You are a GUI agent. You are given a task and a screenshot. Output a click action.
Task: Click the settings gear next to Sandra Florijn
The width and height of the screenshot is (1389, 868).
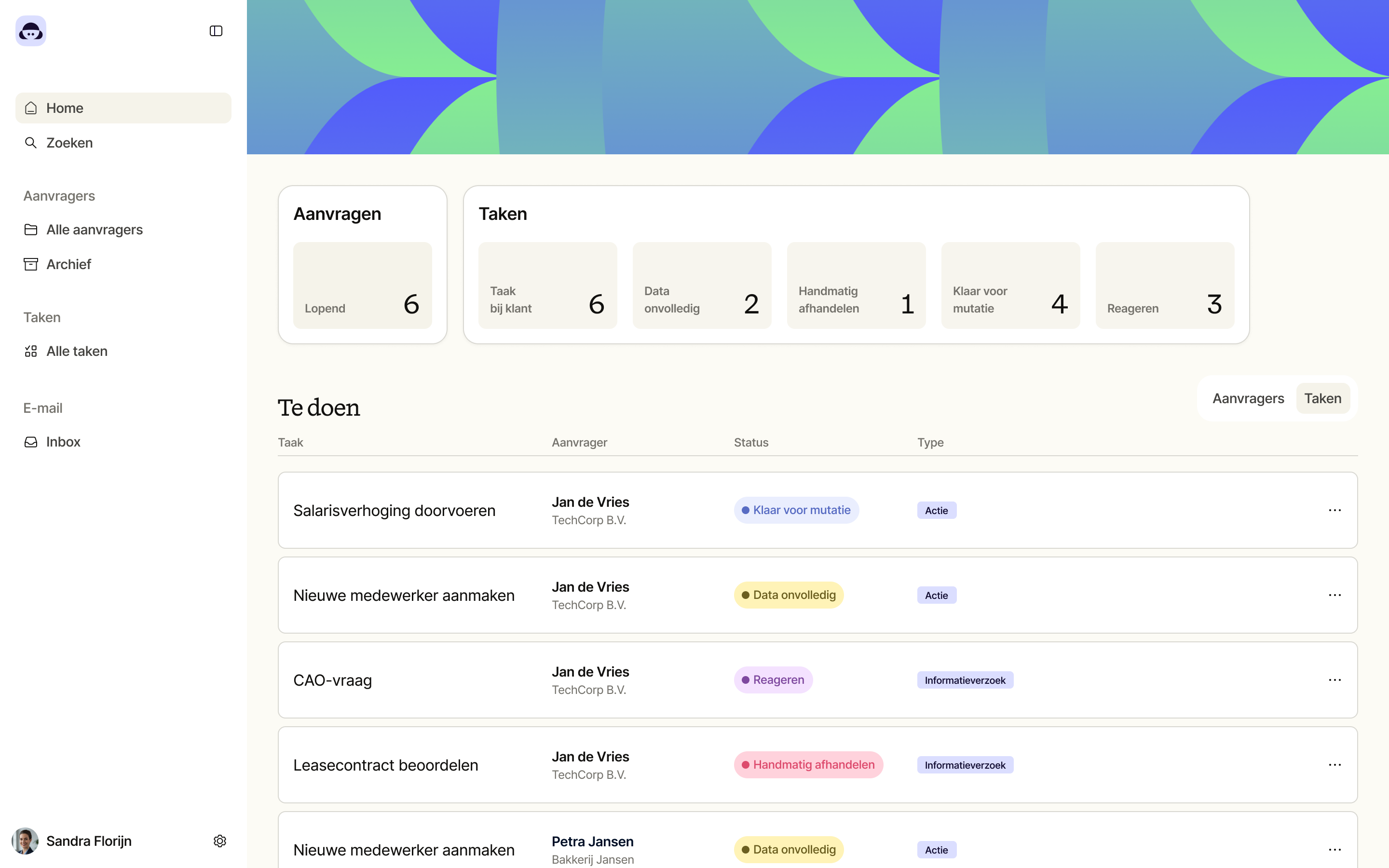pyautogui.click(x=220, y=841)
